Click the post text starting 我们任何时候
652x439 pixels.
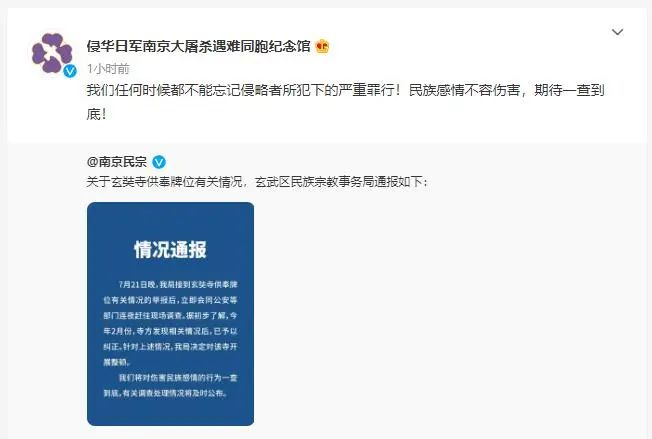[x=346, y=102]
